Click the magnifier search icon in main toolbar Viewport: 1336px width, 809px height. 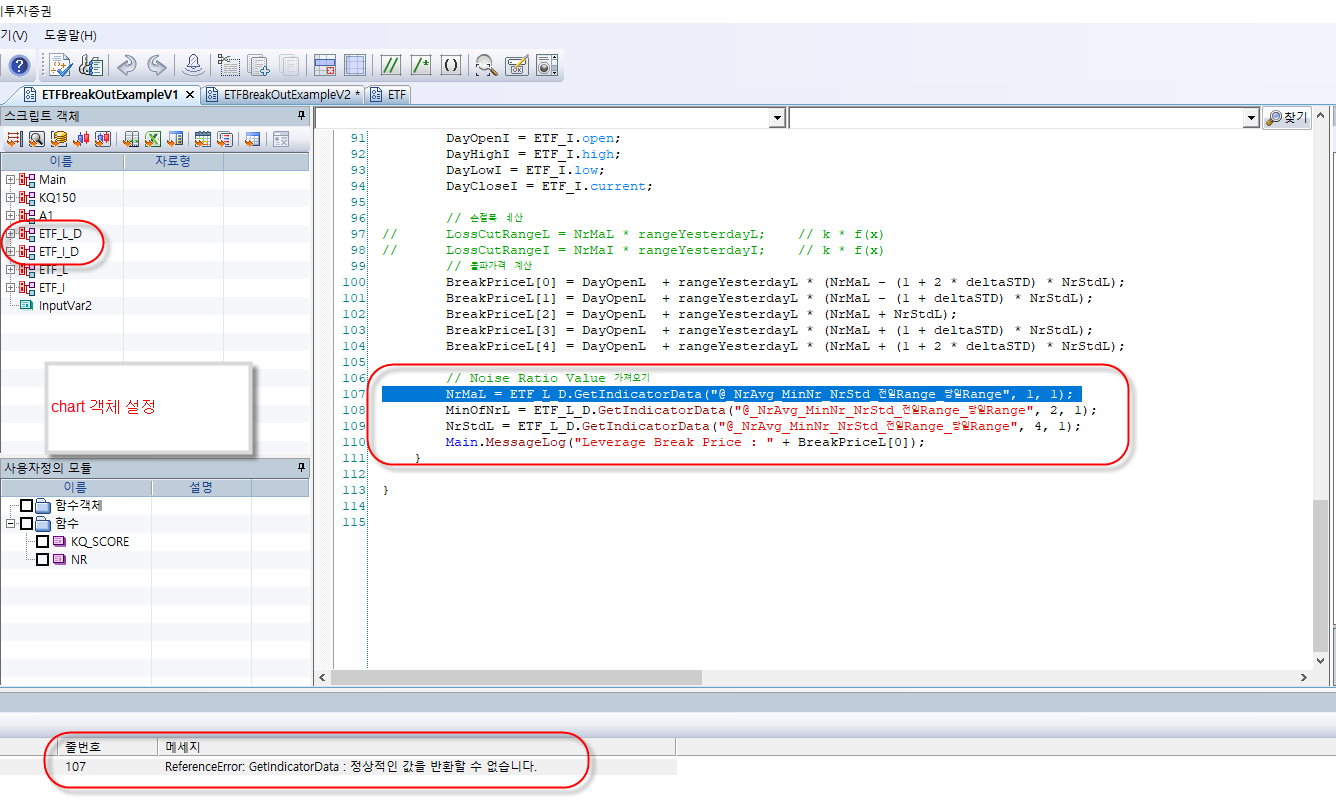pos(486,66)
